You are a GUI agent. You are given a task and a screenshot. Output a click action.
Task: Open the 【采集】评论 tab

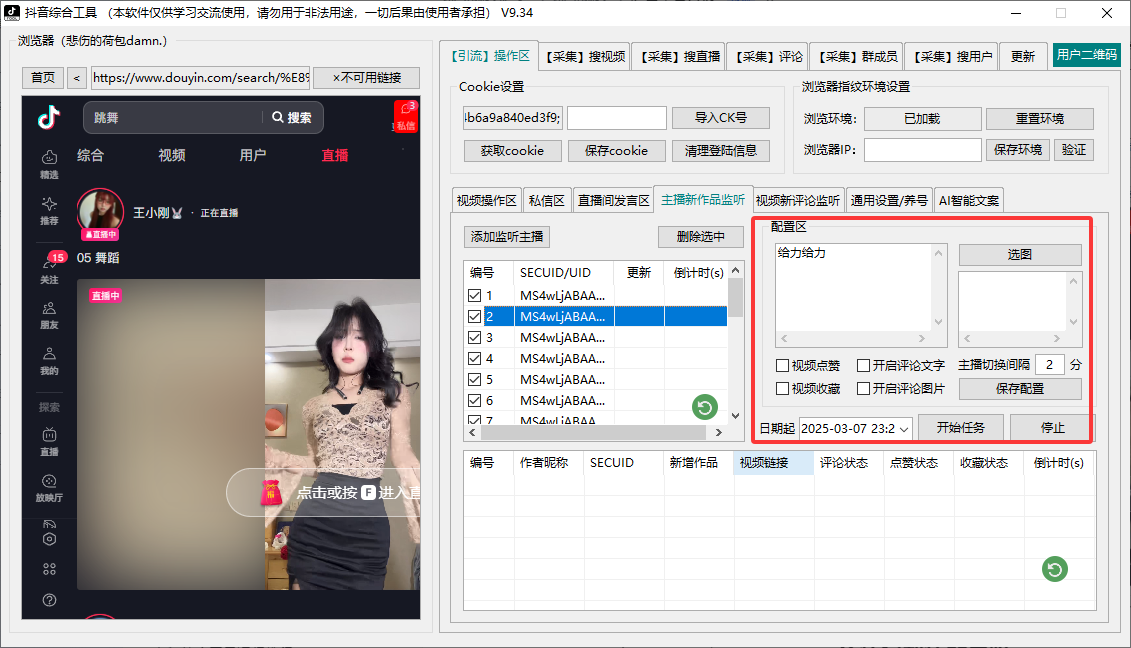[x=766, y=57]
